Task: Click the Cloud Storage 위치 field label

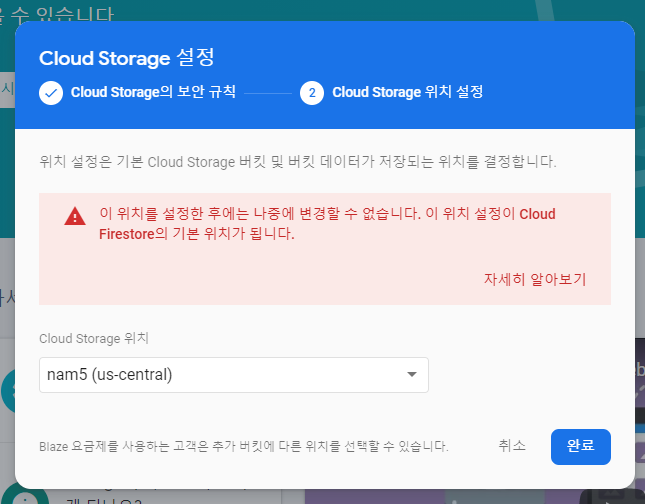Action: tap(94, 338)
